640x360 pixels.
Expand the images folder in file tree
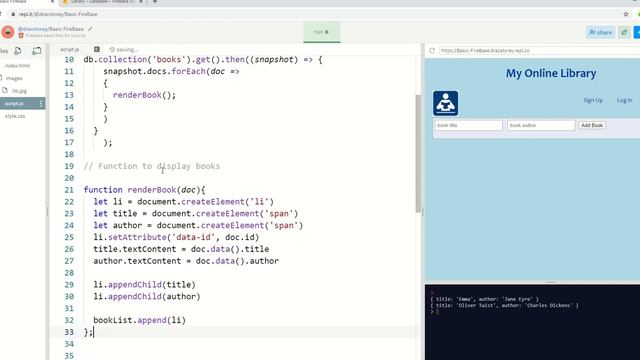coord(14,78)
